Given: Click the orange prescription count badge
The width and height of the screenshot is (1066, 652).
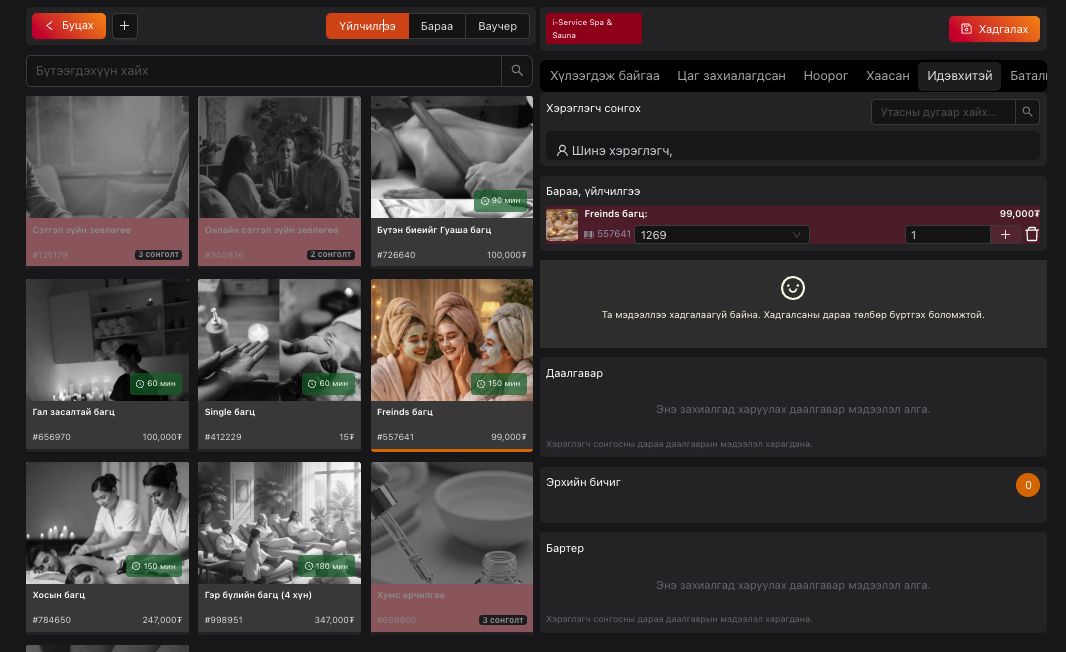Looking at the screenshot, I should [1027, 485].
